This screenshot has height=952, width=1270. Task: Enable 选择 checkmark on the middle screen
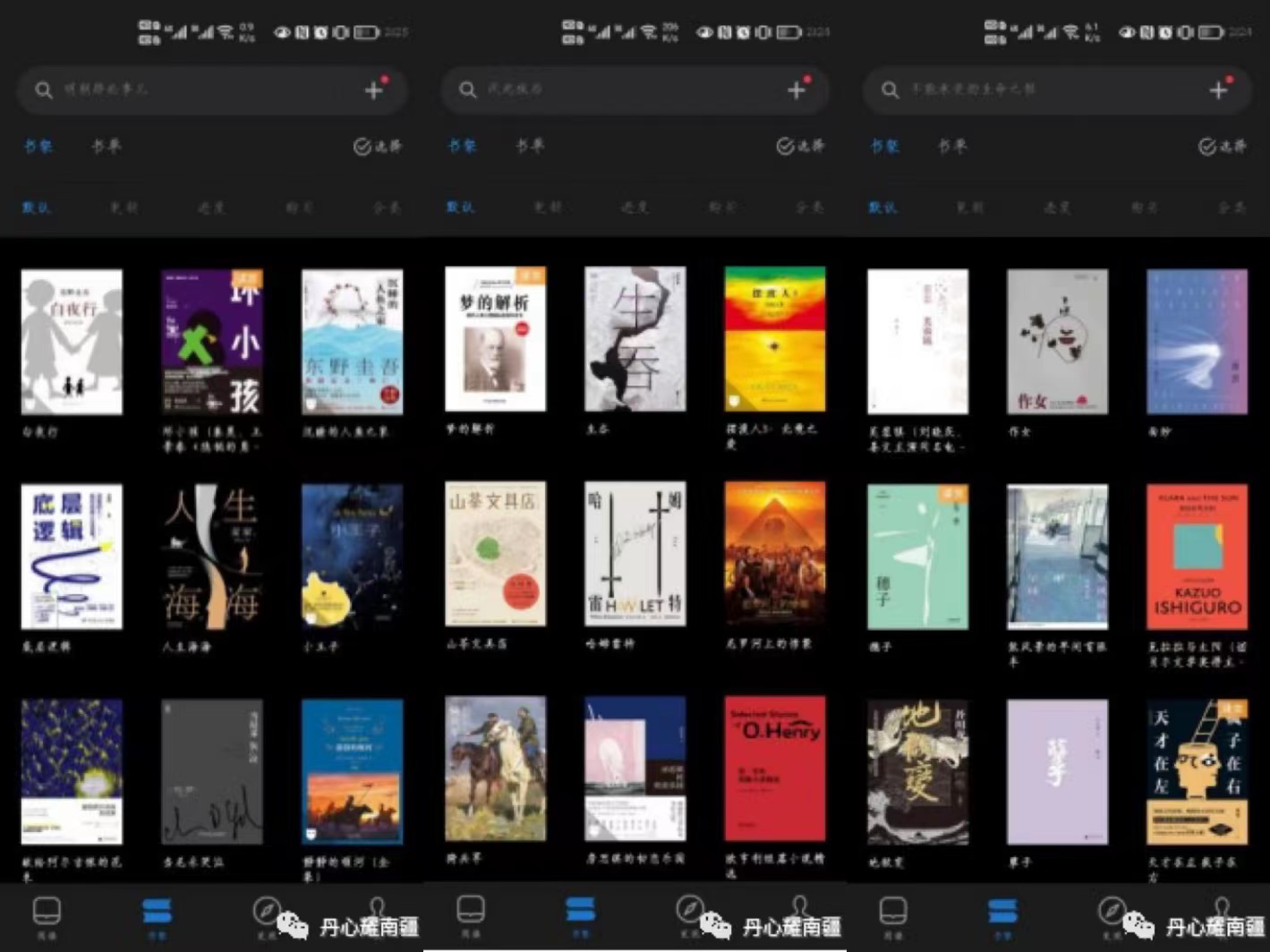tap(799, 146)
